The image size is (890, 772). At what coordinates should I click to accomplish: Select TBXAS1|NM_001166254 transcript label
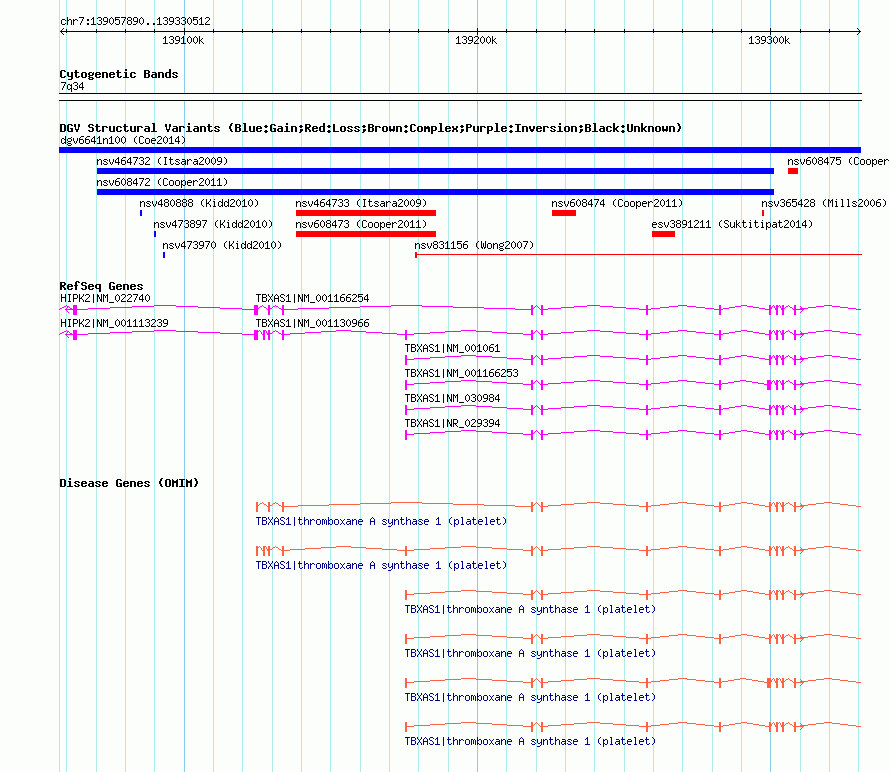(x=312, y=298)
